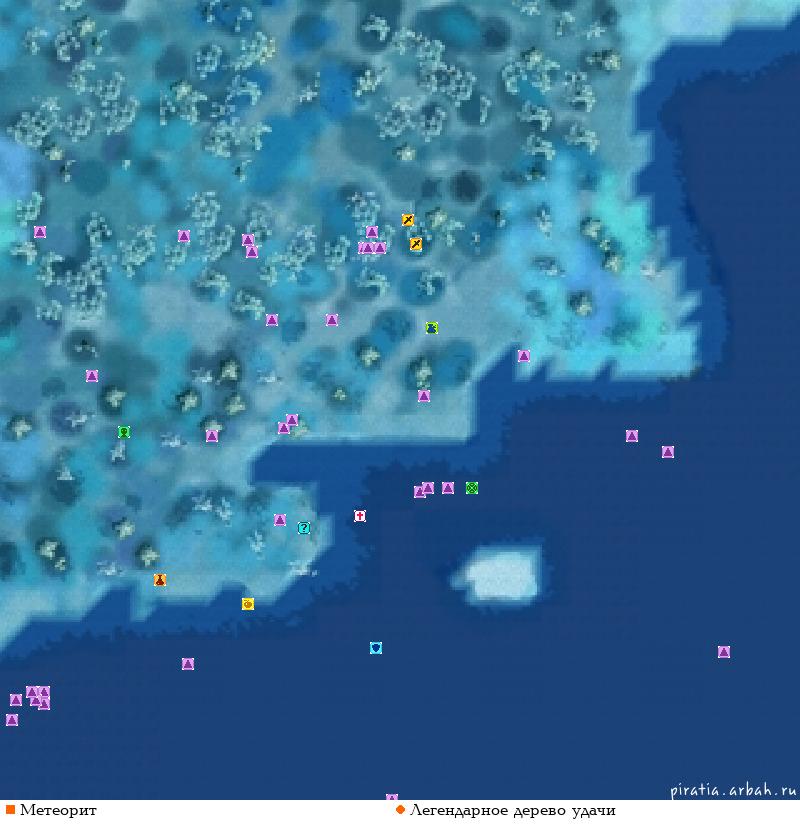Click the Метеорит legend label
Image resolution: width=800 pixels, height=830 pixels.
[58, 810]
